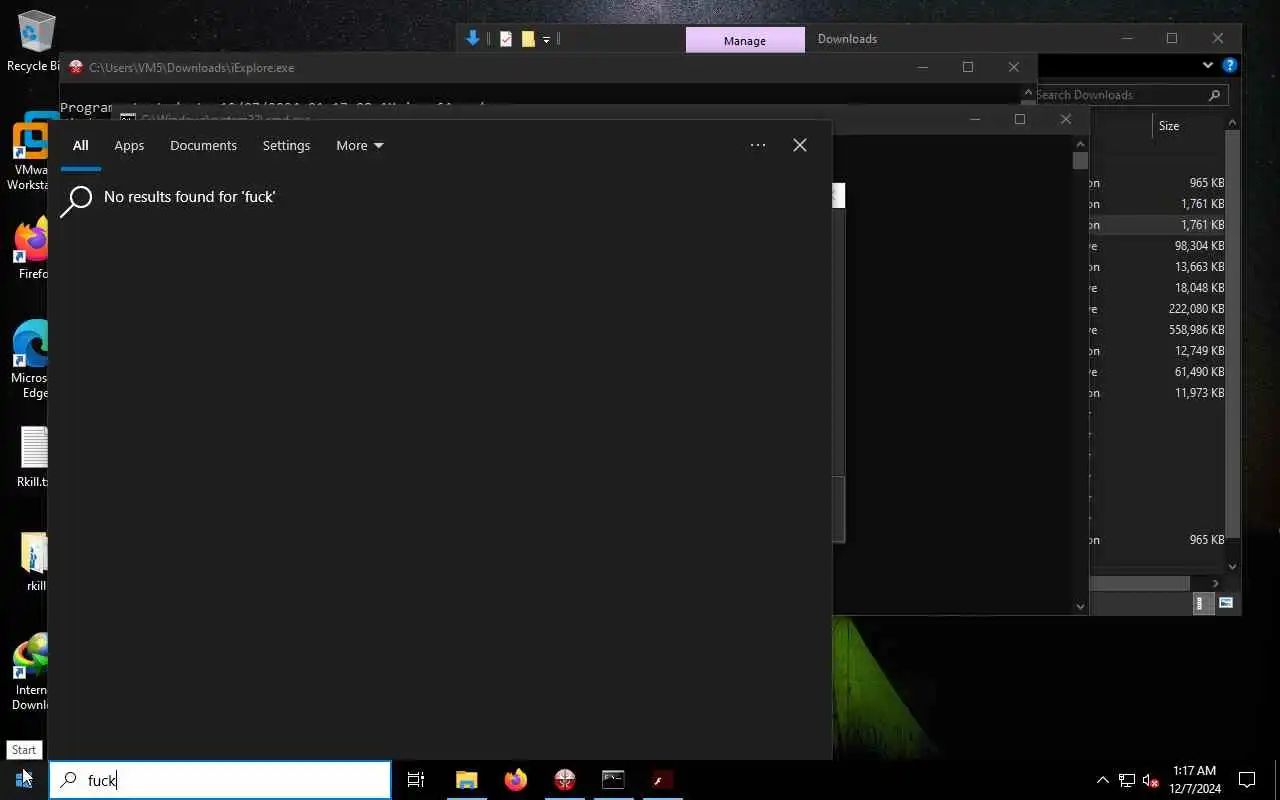Click the Properties checkmark quick access icon
Screen dimensions: 1280x800
pos(506,39)
